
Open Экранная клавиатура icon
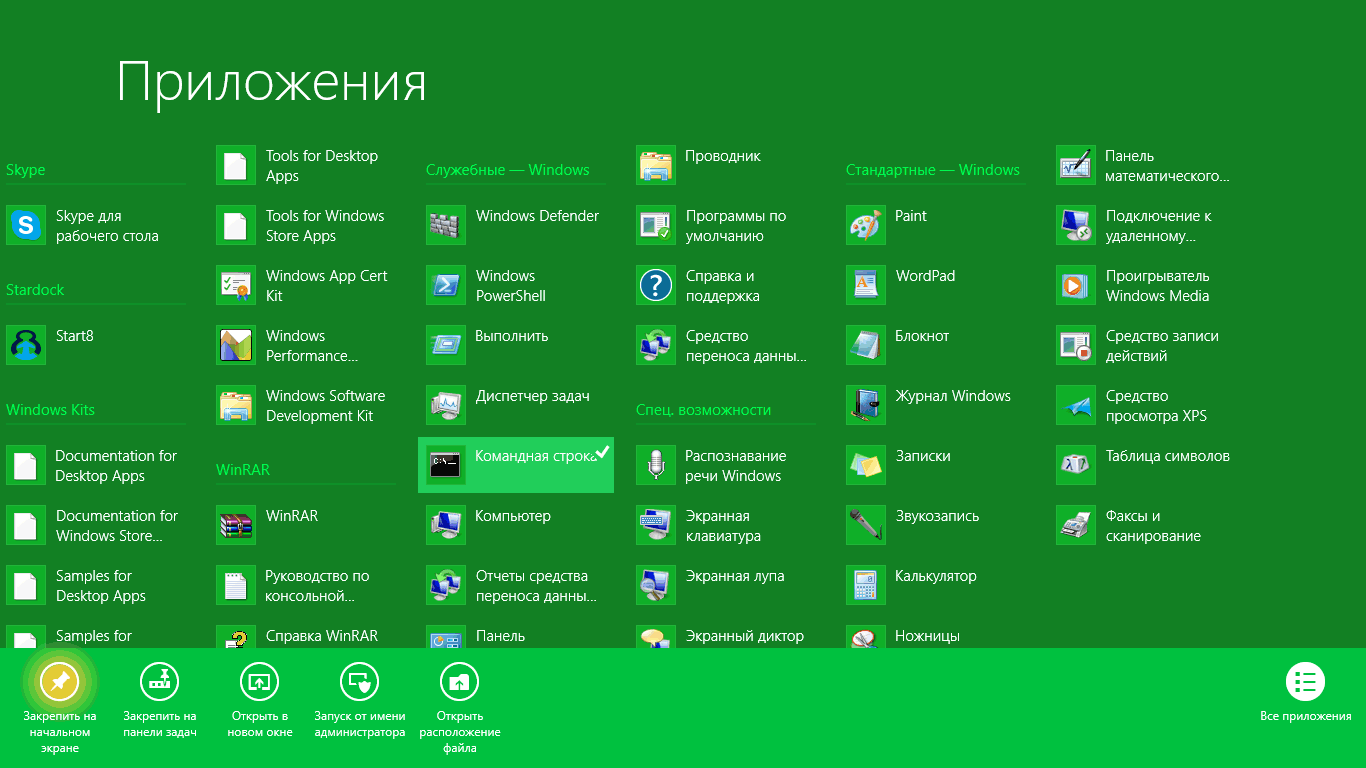click(x=656, y=526)
